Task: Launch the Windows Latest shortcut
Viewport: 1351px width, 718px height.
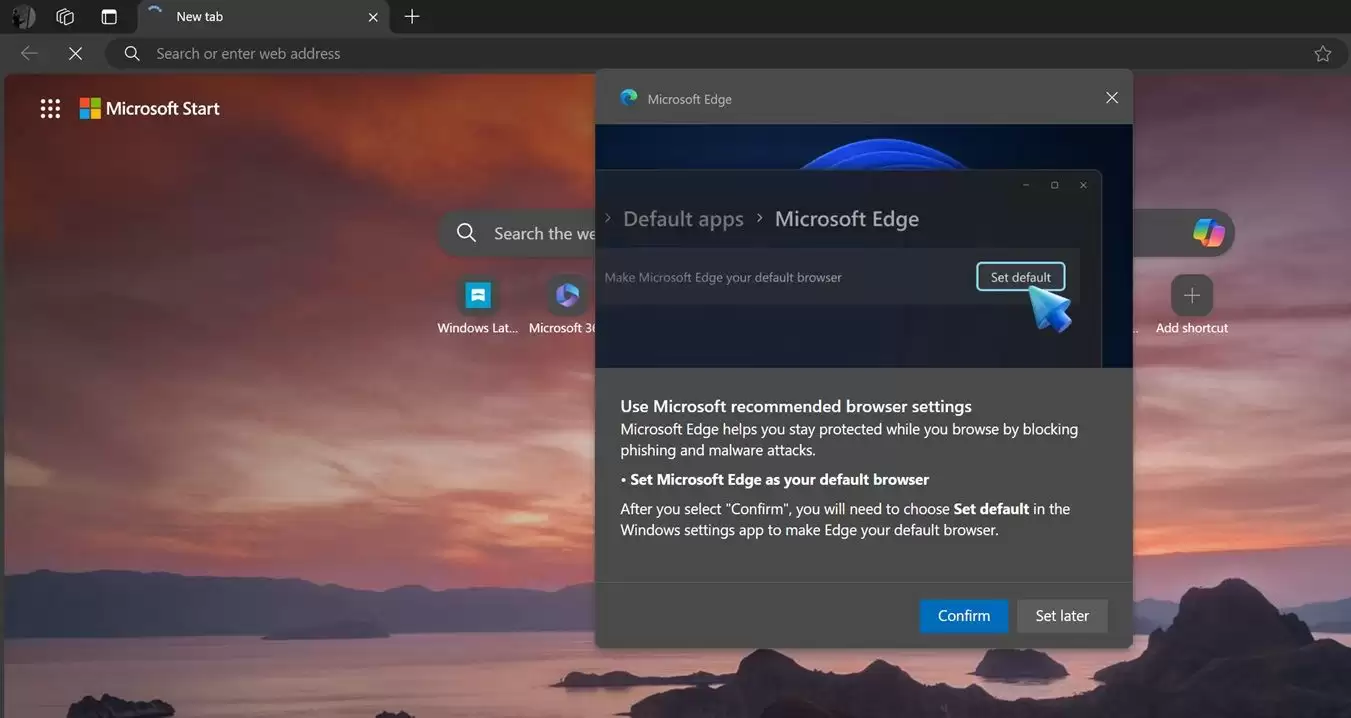Action: [477, 295]
